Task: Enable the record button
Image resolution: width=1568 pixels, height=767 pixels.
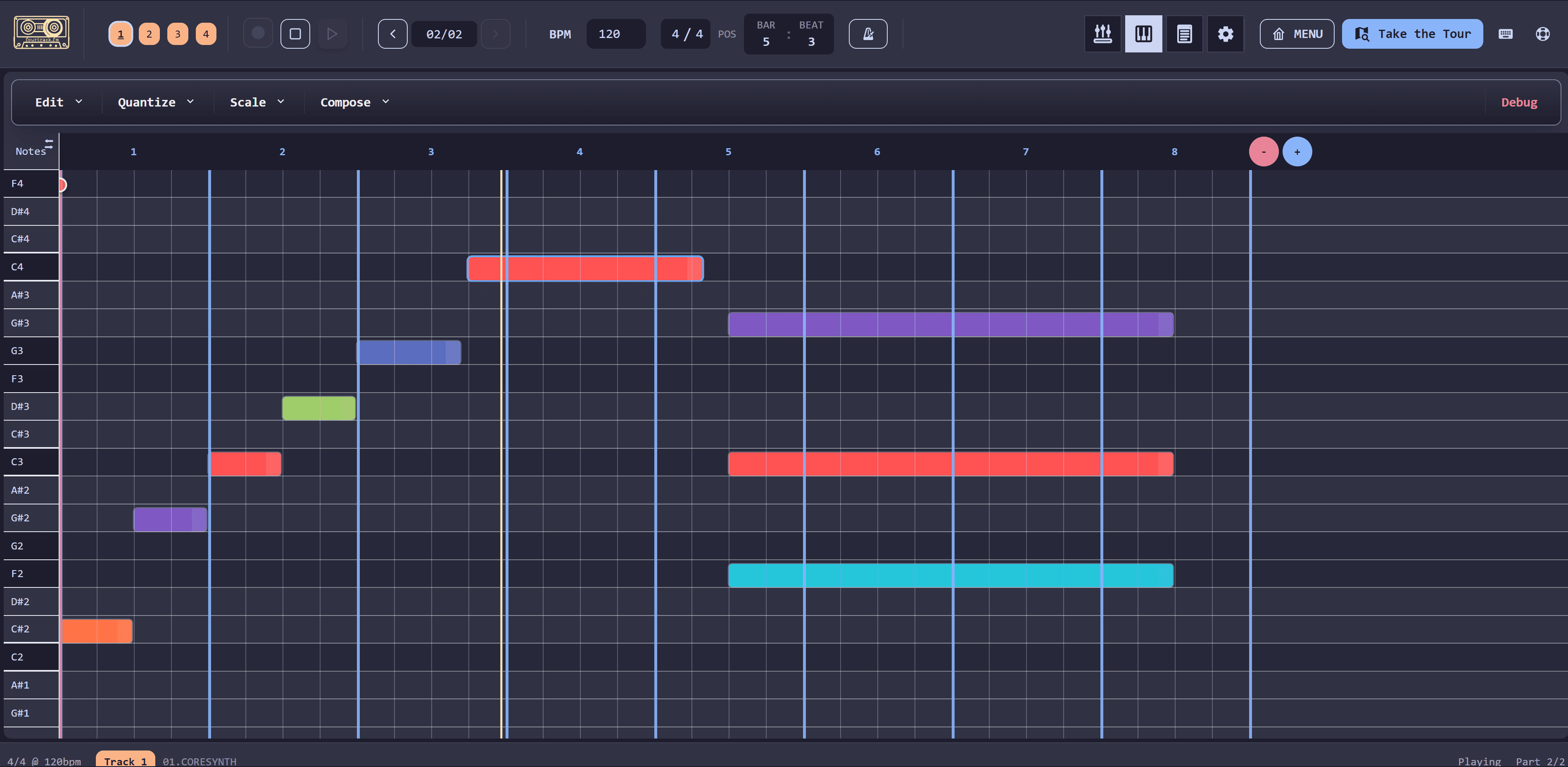Action: point(257,33)
